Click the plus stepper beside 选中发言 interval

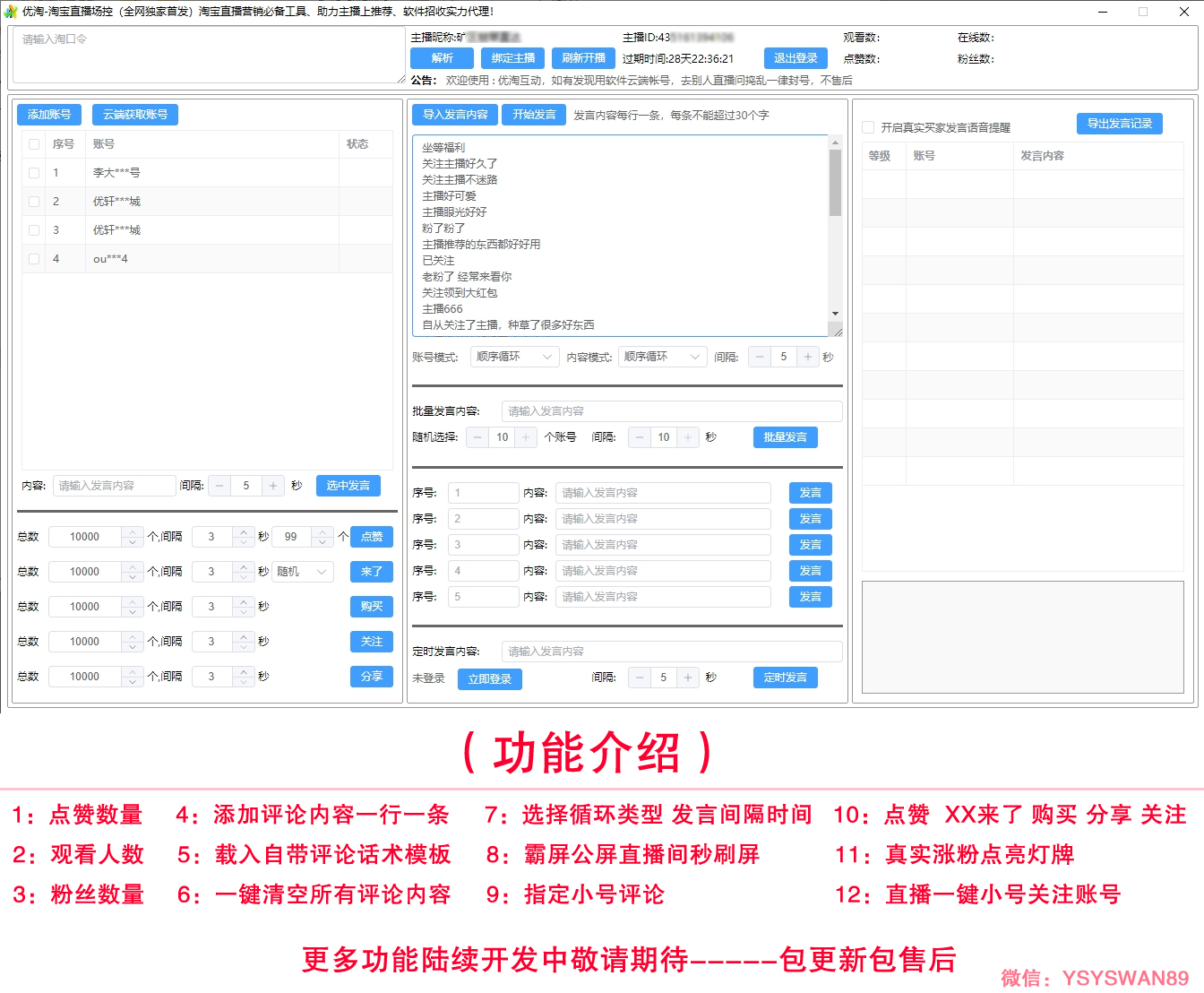pos(272,486)
